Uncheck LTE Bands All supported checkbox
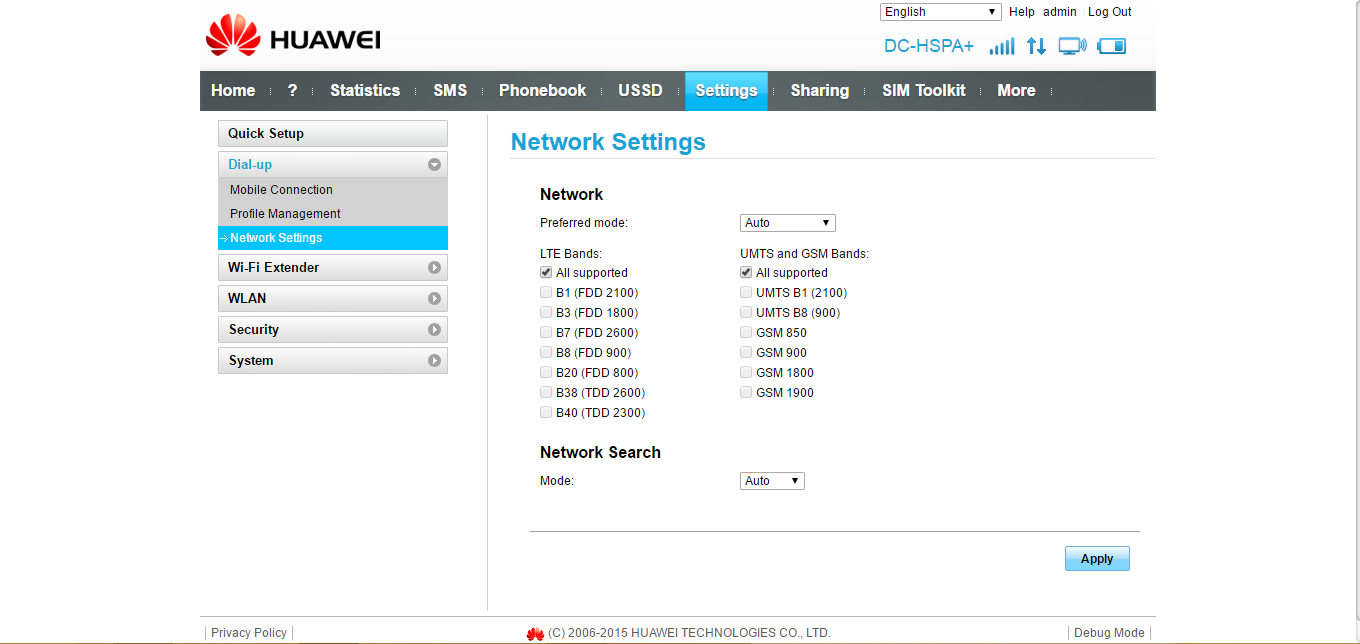Image resolution: width=1360 pixels, height=644 pixels. [546, 273]
